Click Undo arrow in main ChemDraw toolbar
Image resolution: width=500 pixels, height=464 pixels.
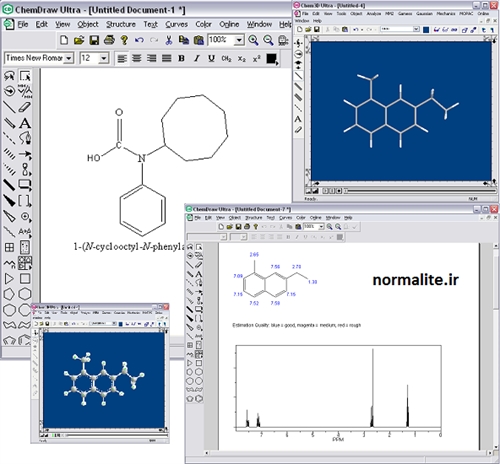pos(139,40)
